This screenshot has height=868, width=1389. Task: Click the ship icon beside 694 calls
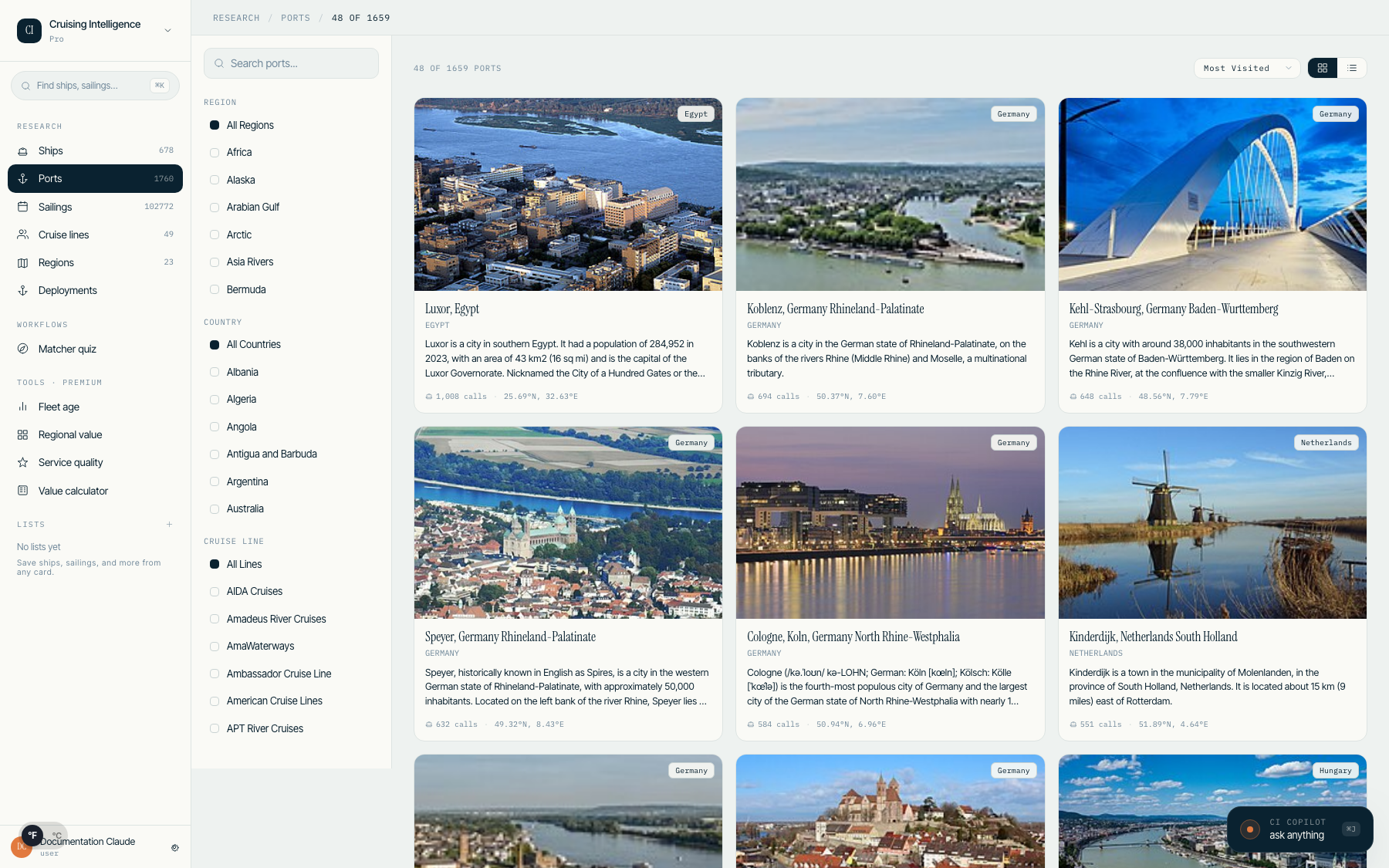(x=751, y=397)
